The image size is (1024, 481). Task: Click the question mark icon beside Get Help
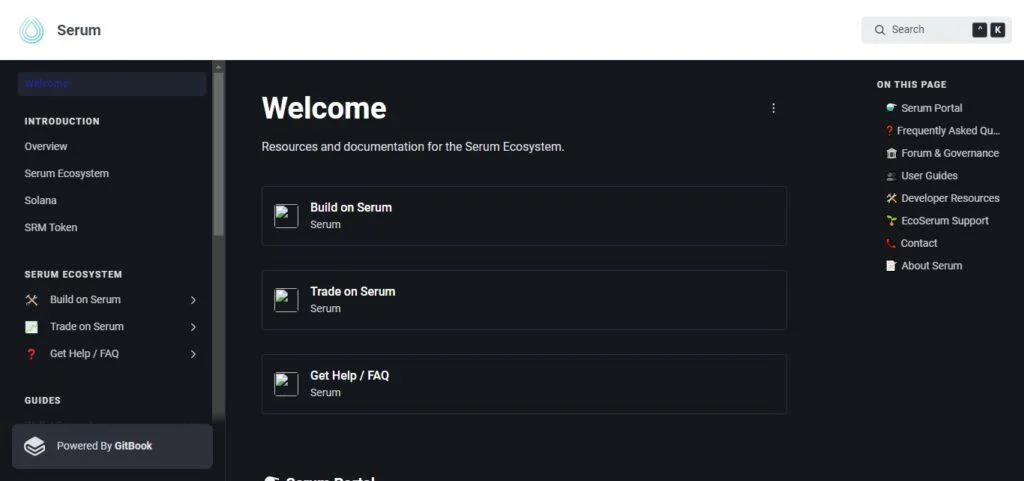[x=31, y=354]
